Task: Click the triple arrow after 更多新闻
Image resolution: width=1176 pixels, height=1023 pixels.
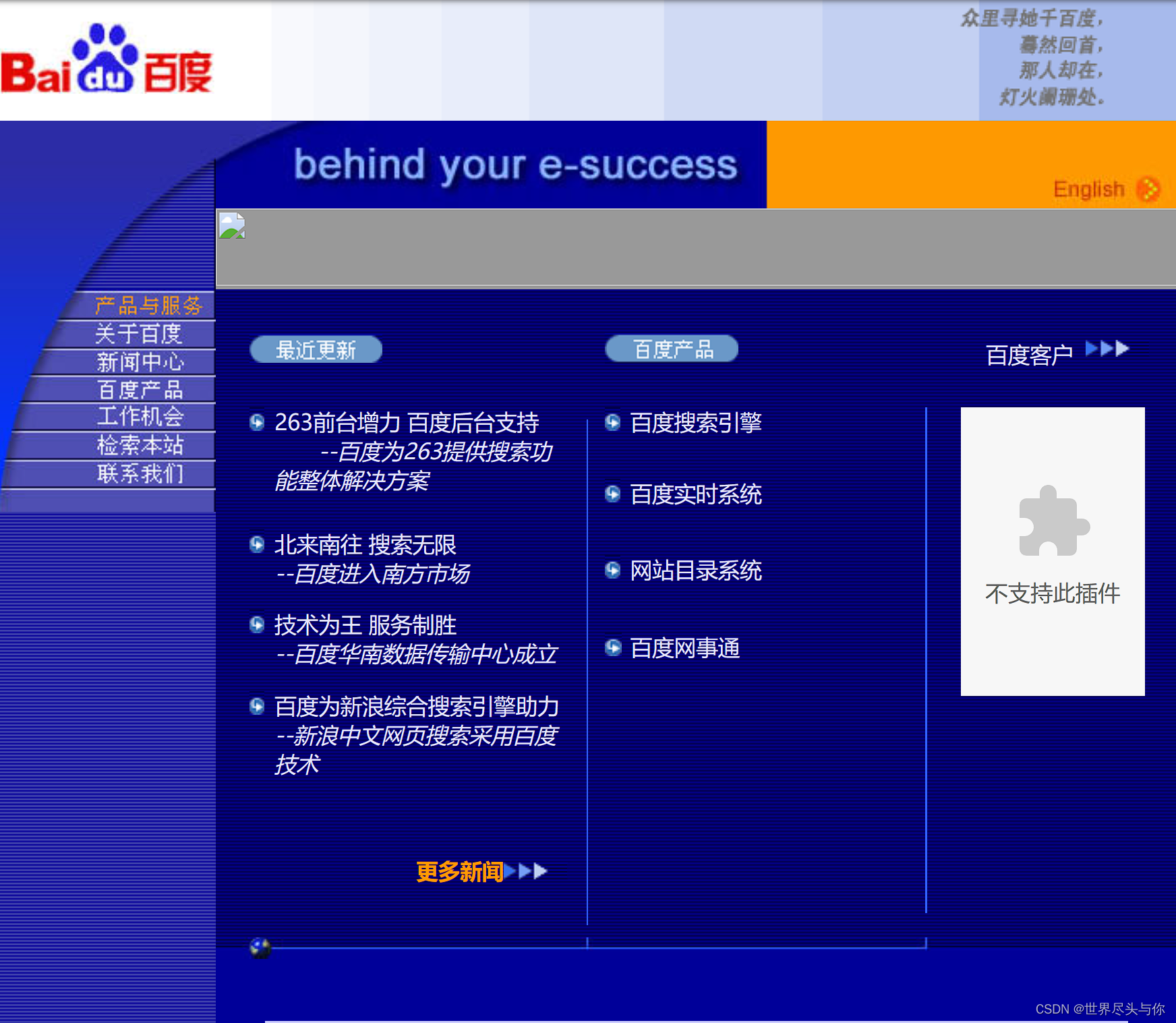Action: (x=526, y=871)
